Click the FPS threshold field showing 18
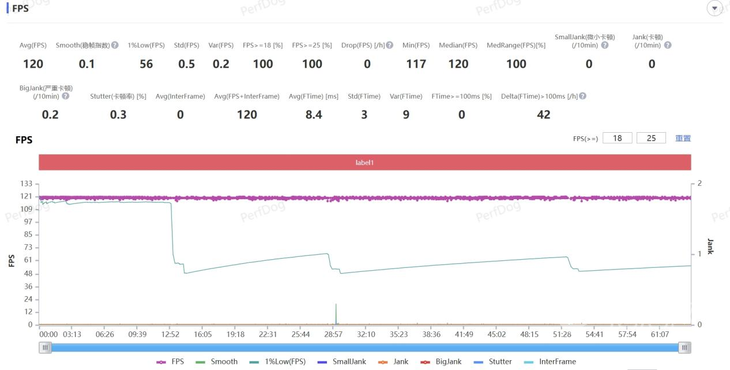730x370 pixels. [617, 138]
